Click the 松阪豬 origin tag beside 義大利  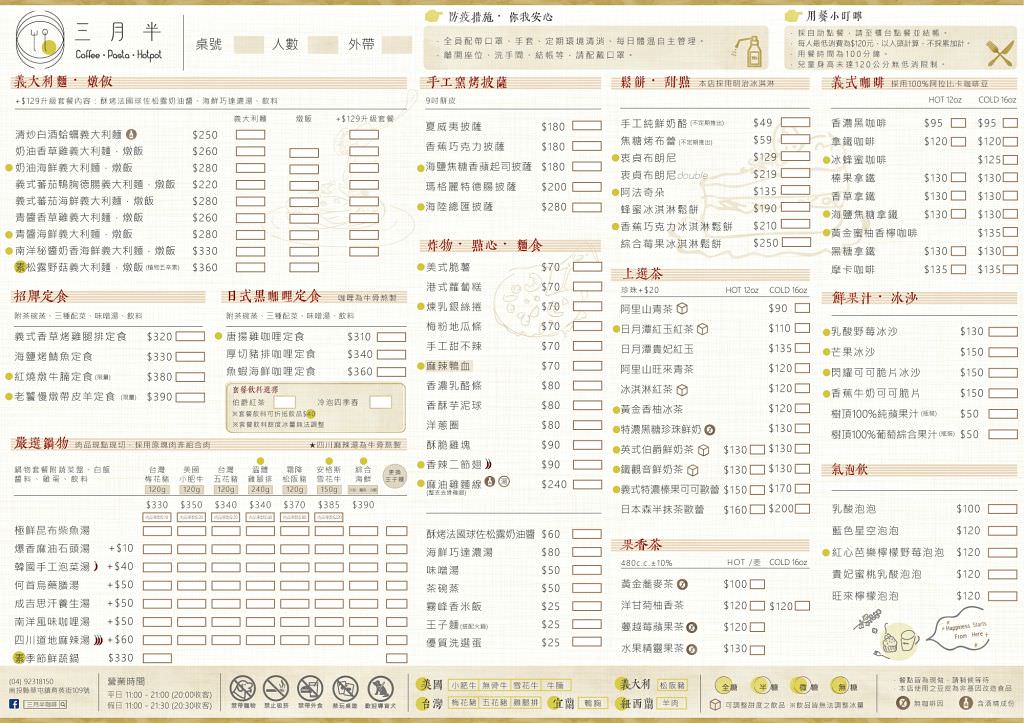(672, 685)
